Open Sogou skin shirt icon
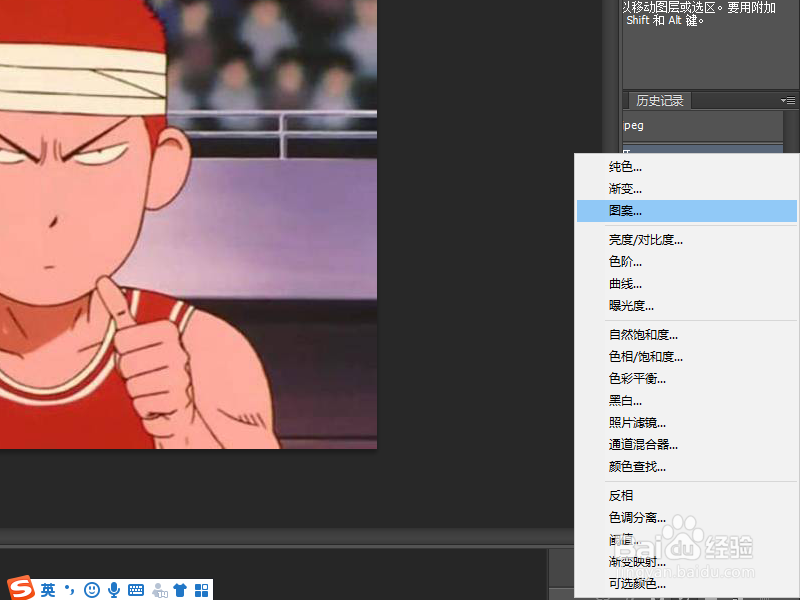The height and width of the screenshot is (600, 800). click(180, 590)
